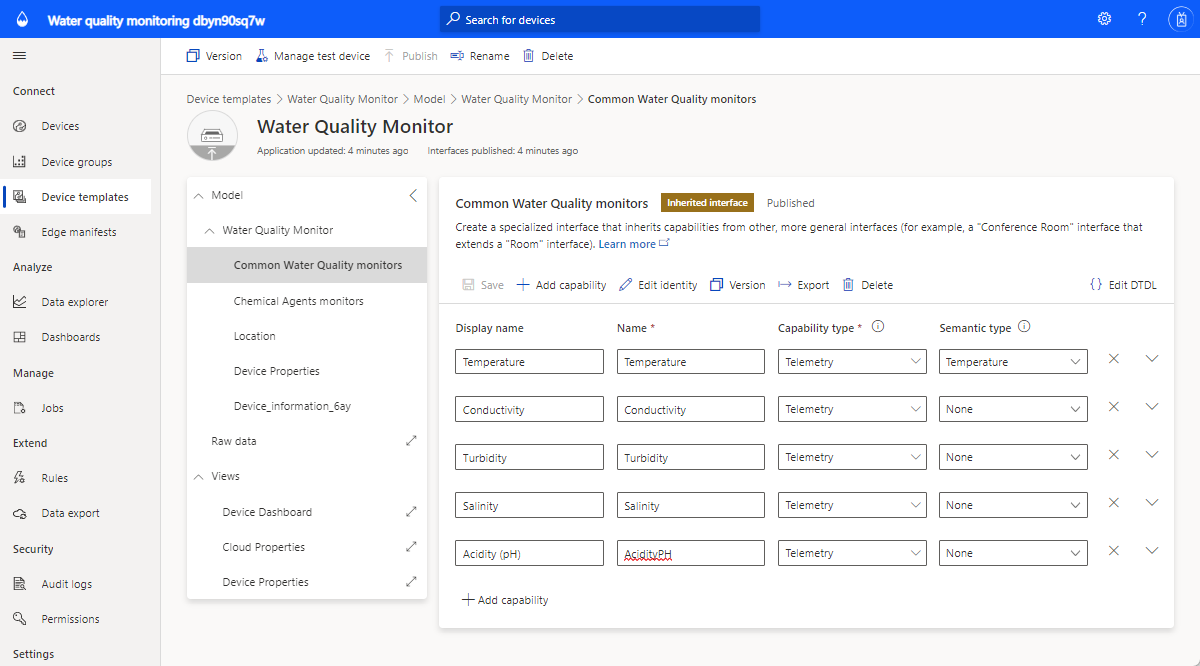This screenshot has height=666, width=1200.
Task: Expand details for the Temperature row
Action: click(1151, 359)
